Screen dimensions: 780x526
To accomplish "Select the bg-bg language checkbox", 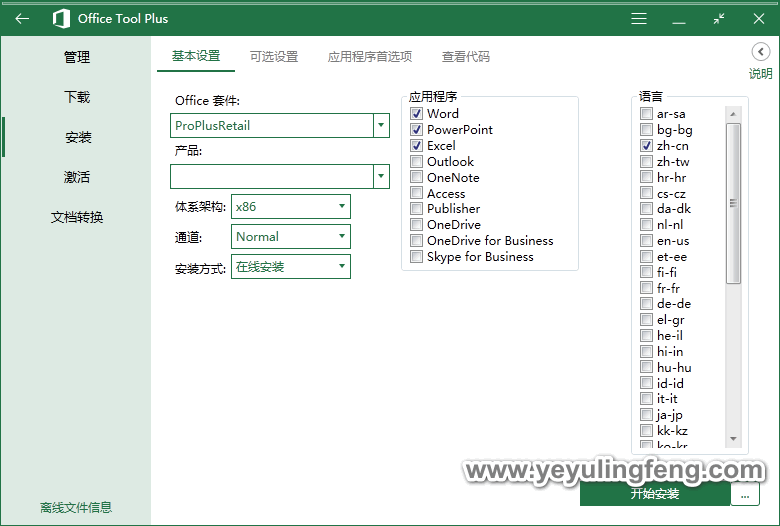I will (646, 130).
